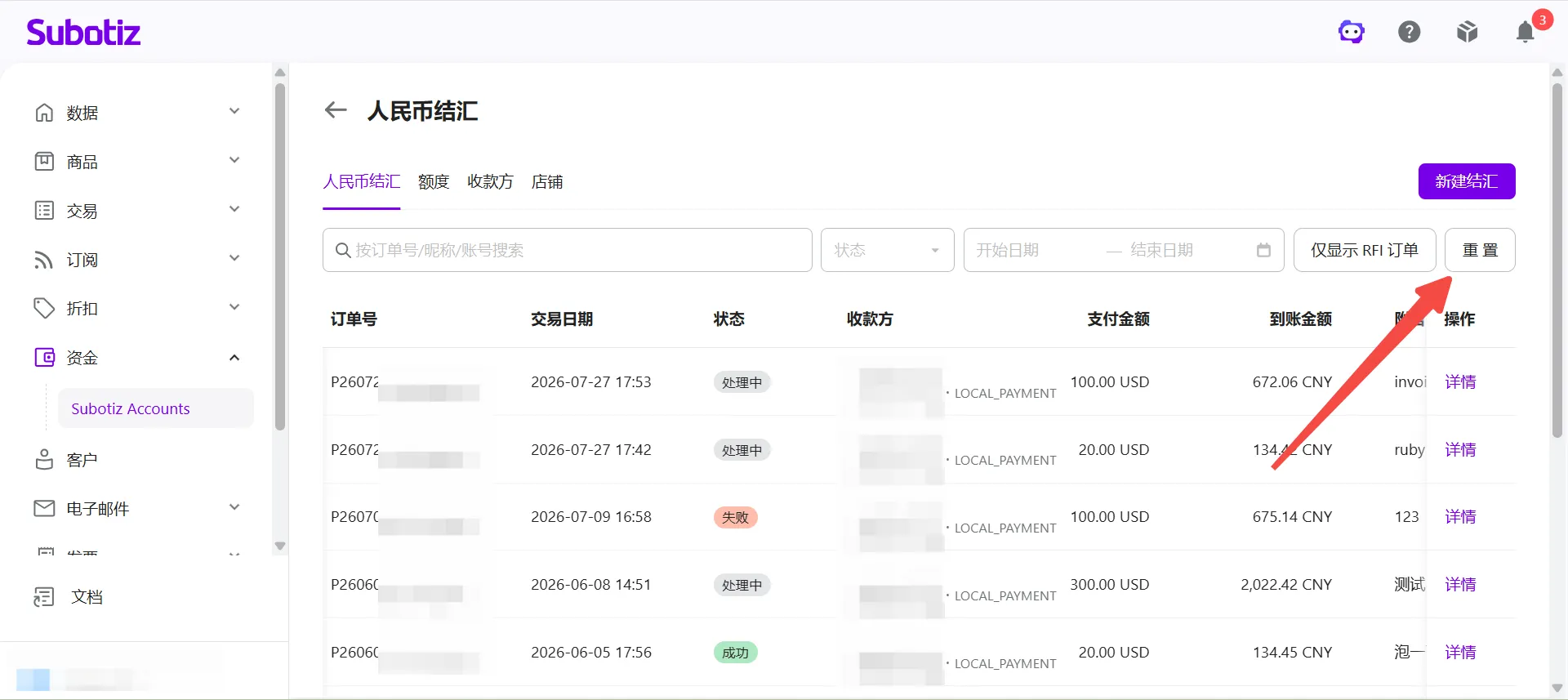Click the package box icon in header
Viewport: 1568px width, 700px height.
point(1468,32)
